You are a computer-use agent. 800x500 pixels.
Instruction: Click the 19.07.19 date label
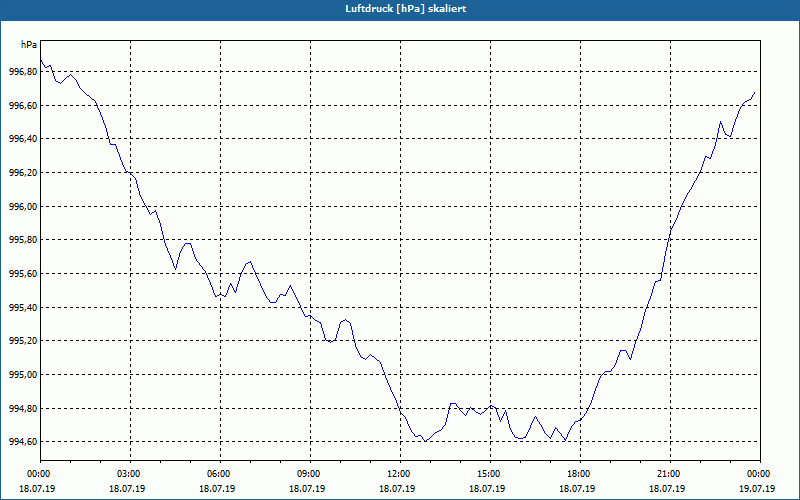click(757, 488)
